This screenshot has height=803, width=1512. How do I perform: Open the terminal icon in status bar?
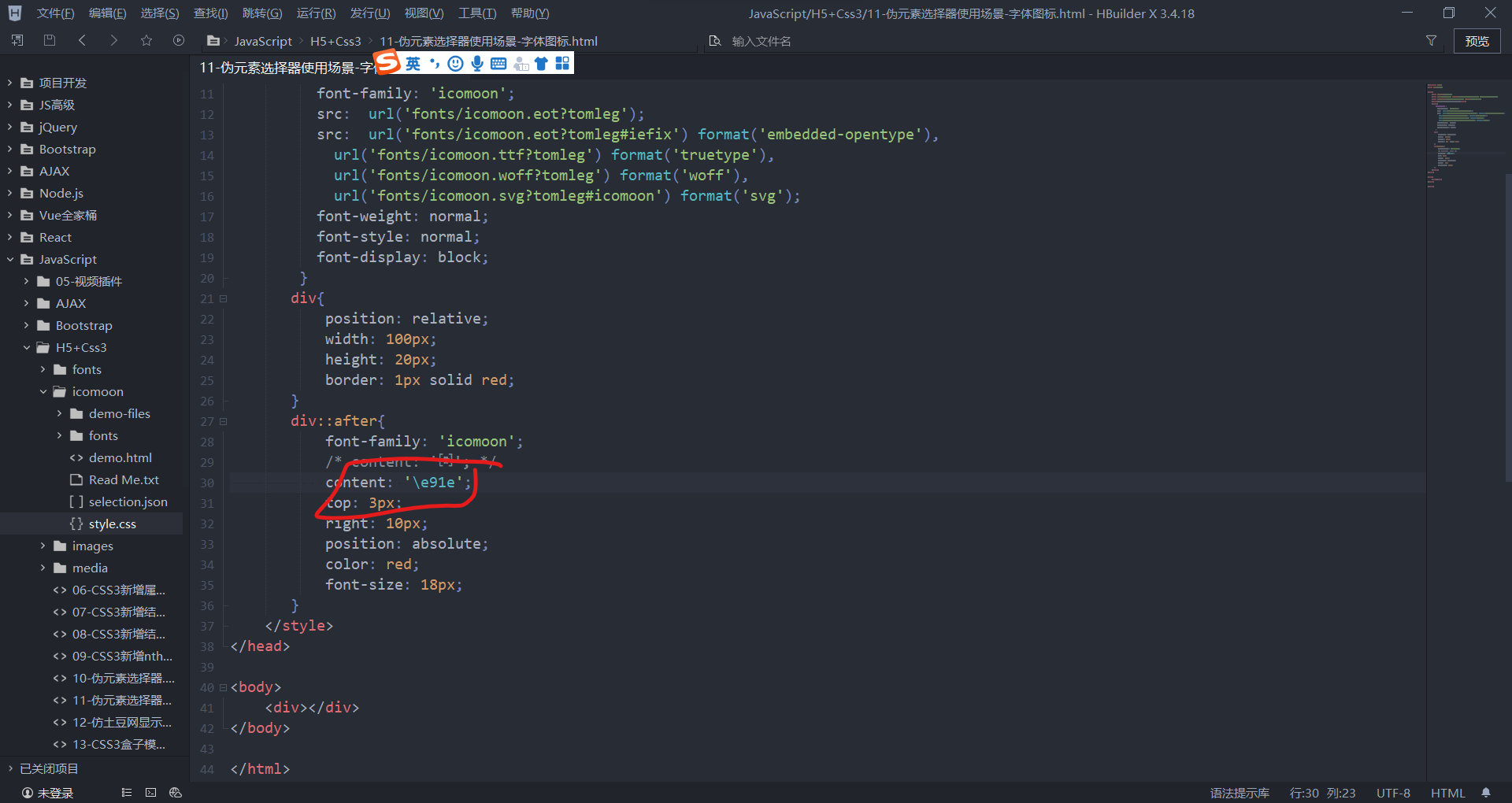click(150, 793)
